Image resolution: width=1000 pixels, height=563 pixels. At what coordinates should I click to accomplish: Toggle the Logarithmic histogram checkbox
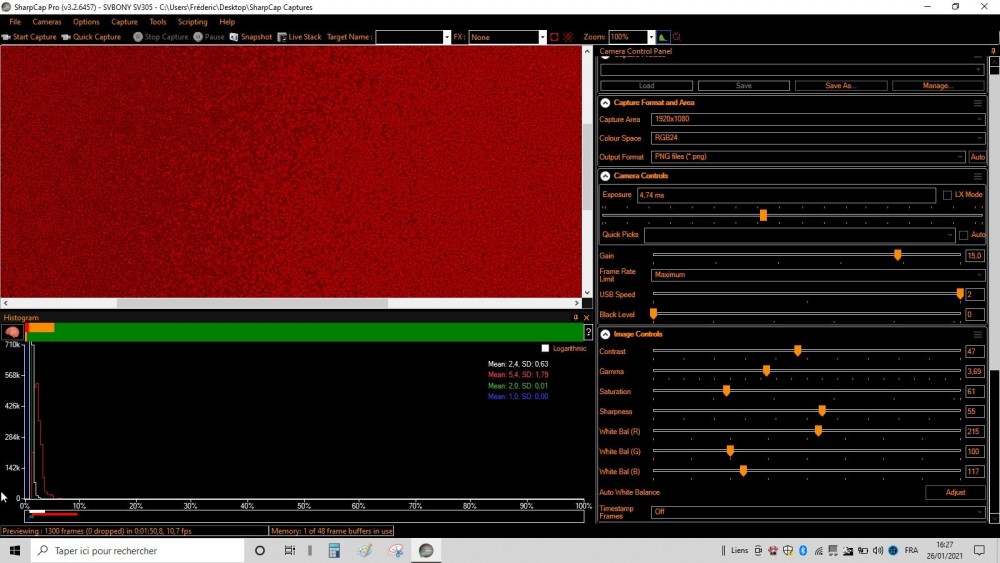pyautogui.click(x=545, y=348)
